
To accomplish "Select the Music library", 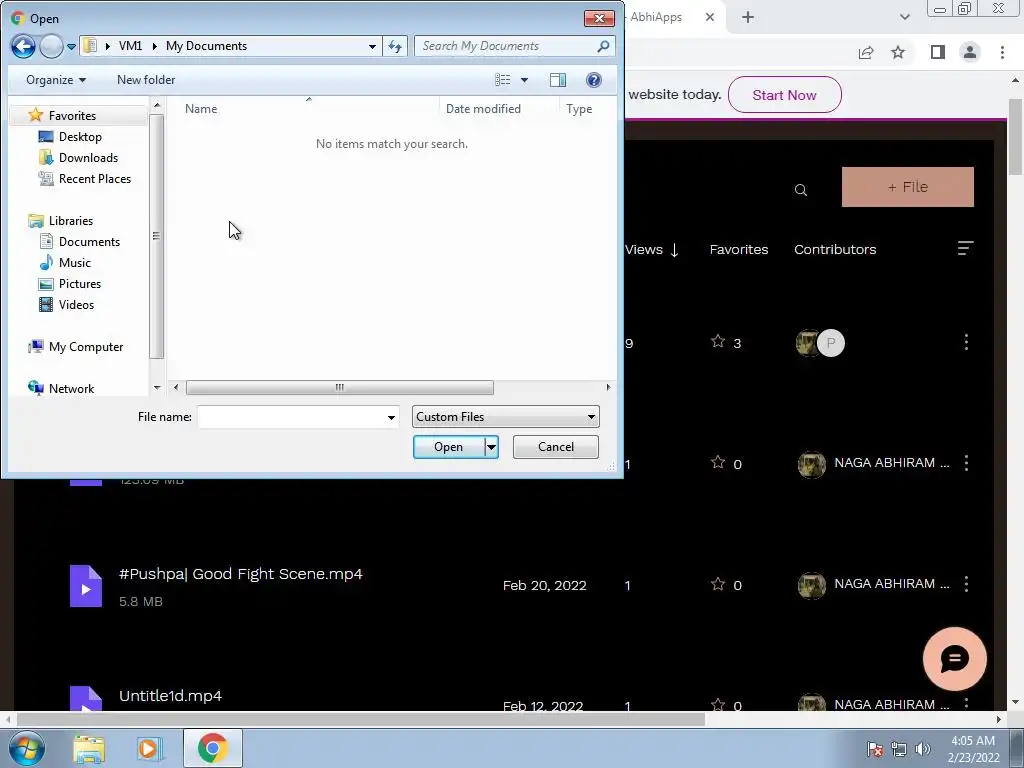I will click(x=74, y=263).
